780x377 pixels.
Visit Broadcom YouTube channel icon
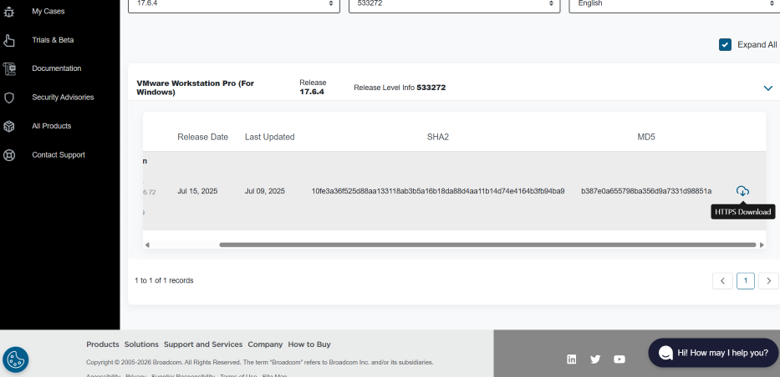tap(619, 359)
